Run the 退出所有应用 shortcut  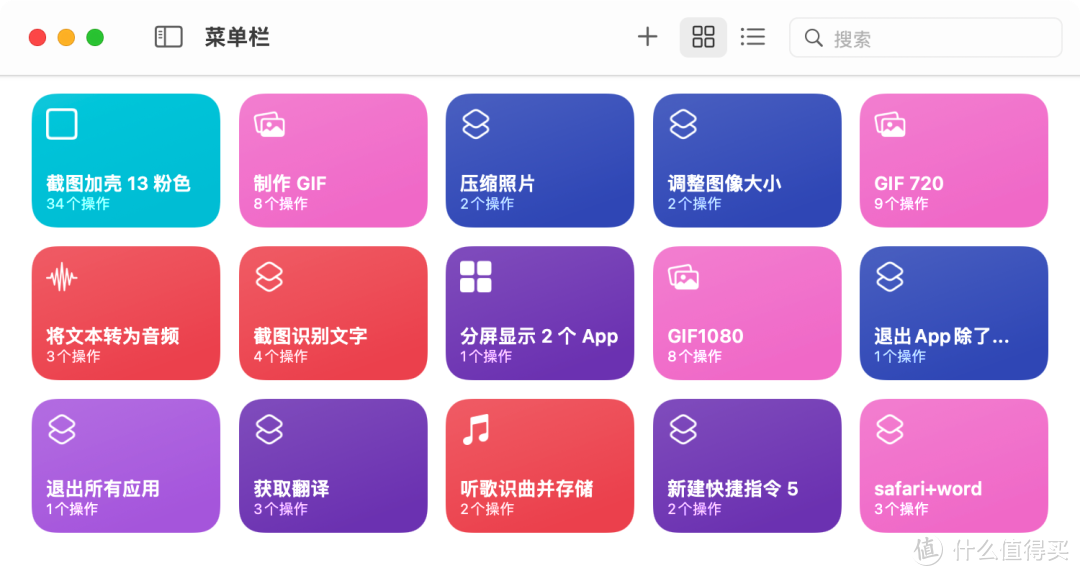click(x=126, y=466)
